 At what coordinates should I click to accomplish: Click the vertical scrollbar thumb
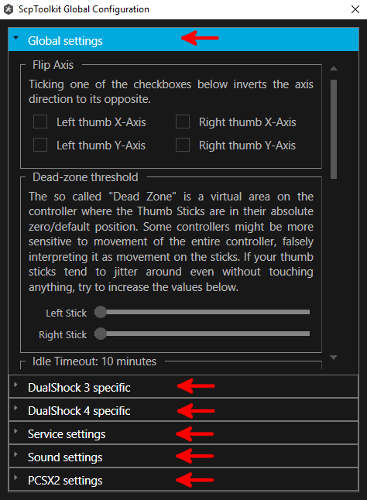[x=334, y=129]
